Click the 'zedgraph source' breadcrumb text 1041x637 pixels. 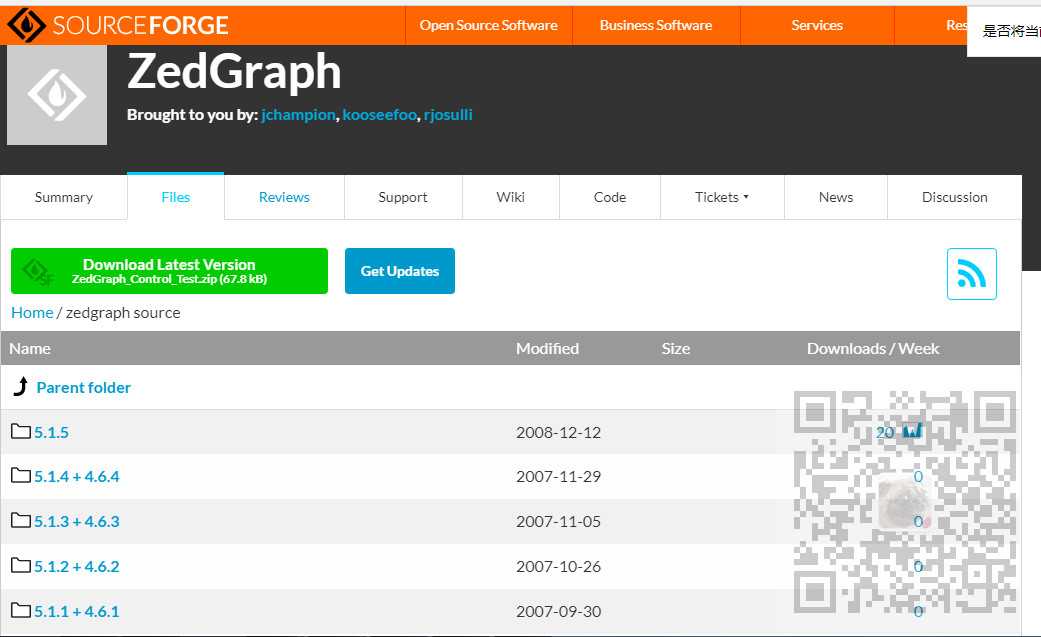(x=123, y=312)
